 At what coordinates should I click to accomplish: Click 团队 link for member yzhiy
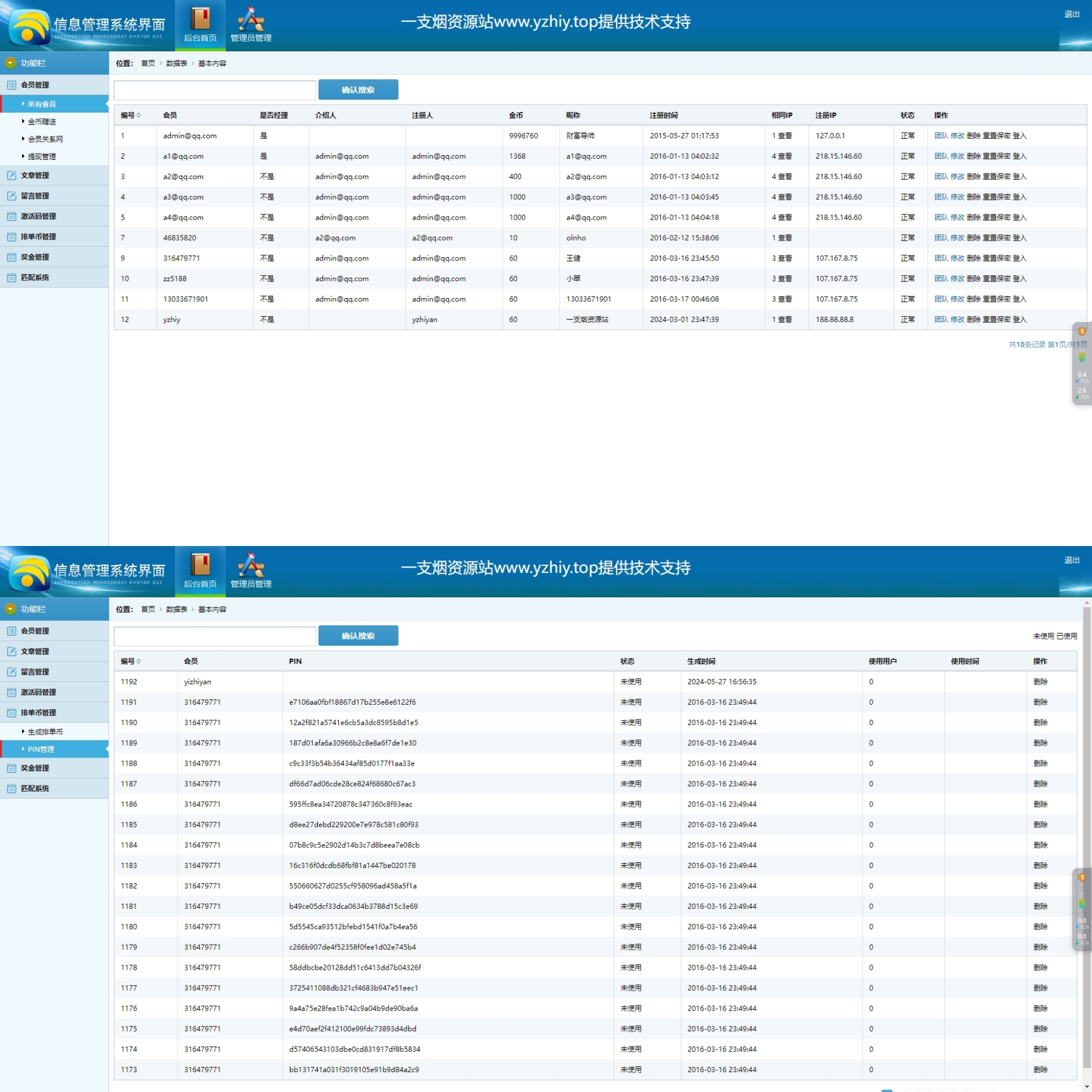(941, 320)
